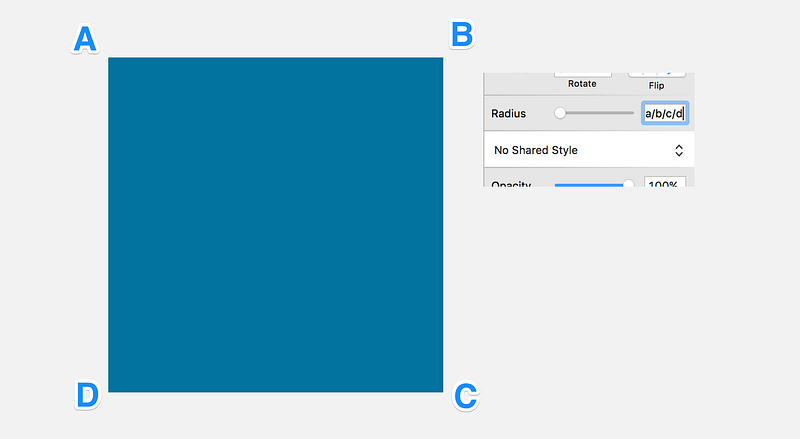This screenshot has width=800, height=439.
Task: Click the Radius slider handle
Action: point(560,113)
